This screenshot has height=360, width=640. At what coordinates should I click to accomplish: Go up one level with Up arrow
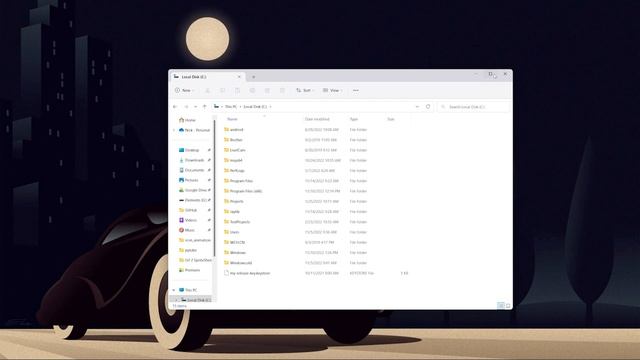pos(204,107)
